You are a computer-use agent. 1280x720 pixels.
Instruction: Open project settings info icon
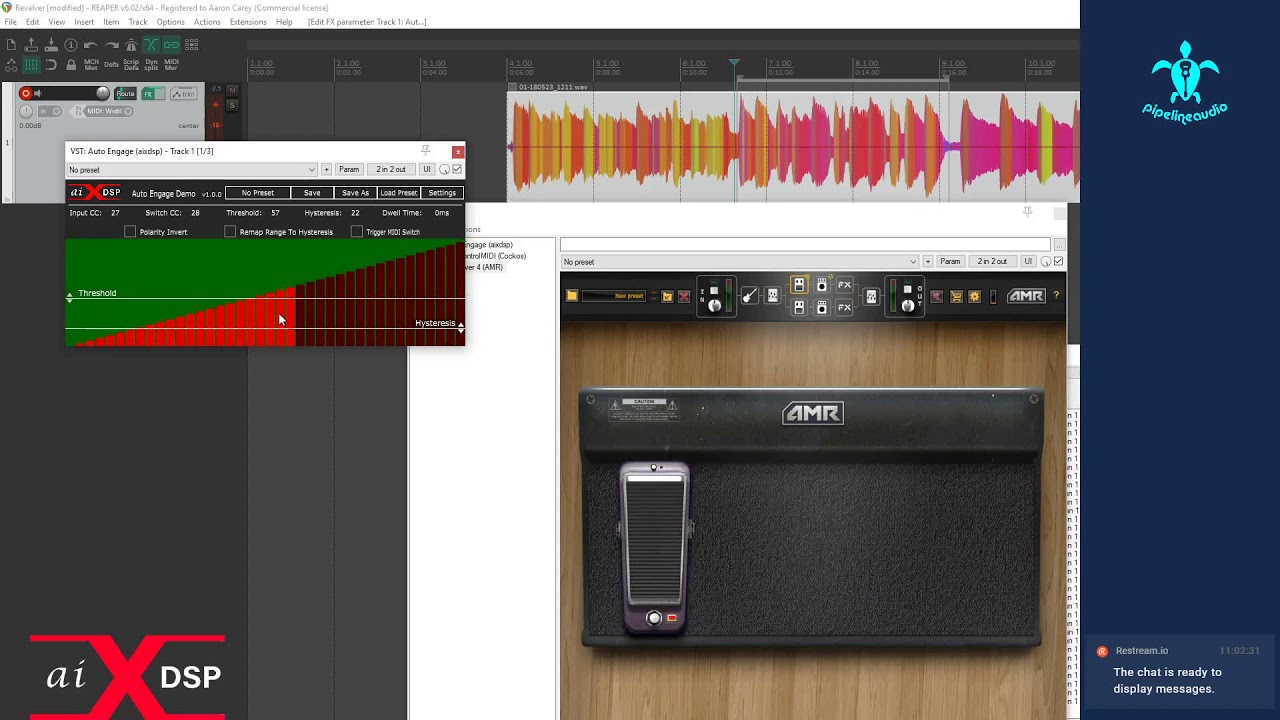71,45
